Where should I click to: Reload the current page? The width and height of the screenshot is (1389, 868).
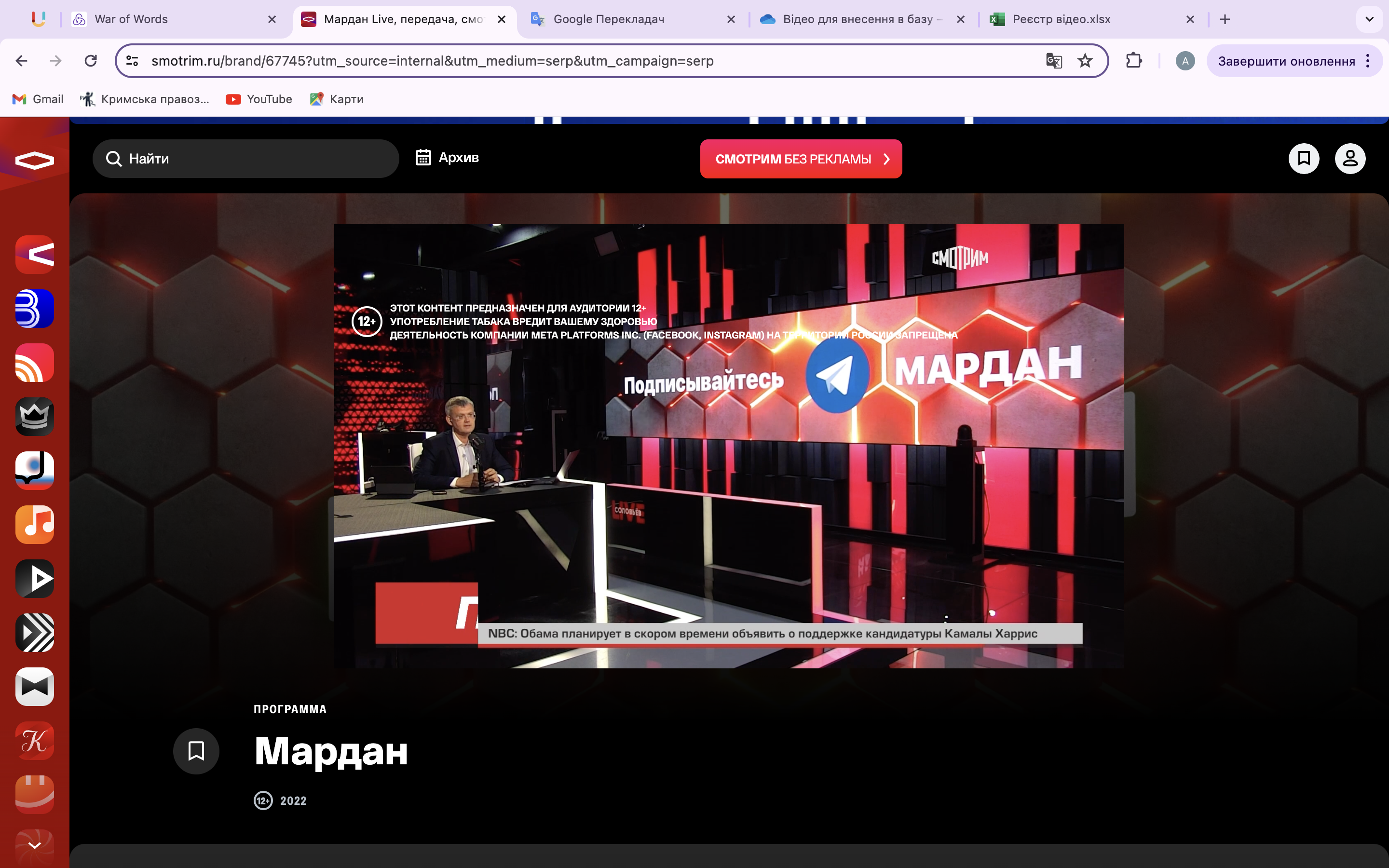point(91,61)
